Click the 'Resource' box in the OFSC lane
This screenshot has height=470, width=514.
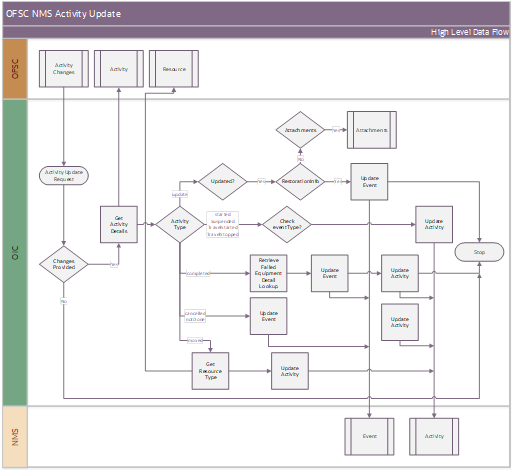(x=174, y=69)
